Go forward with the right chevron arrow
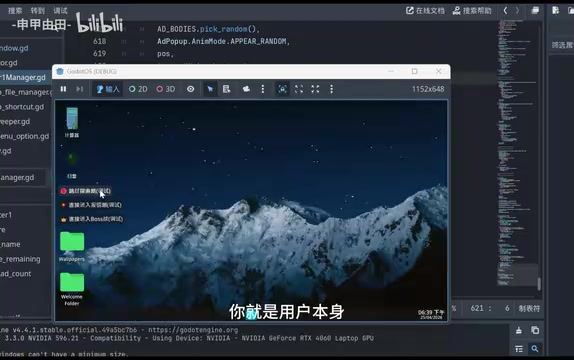Image resolution: width=574 pixels, height=360 pixels. click(517, 11)
